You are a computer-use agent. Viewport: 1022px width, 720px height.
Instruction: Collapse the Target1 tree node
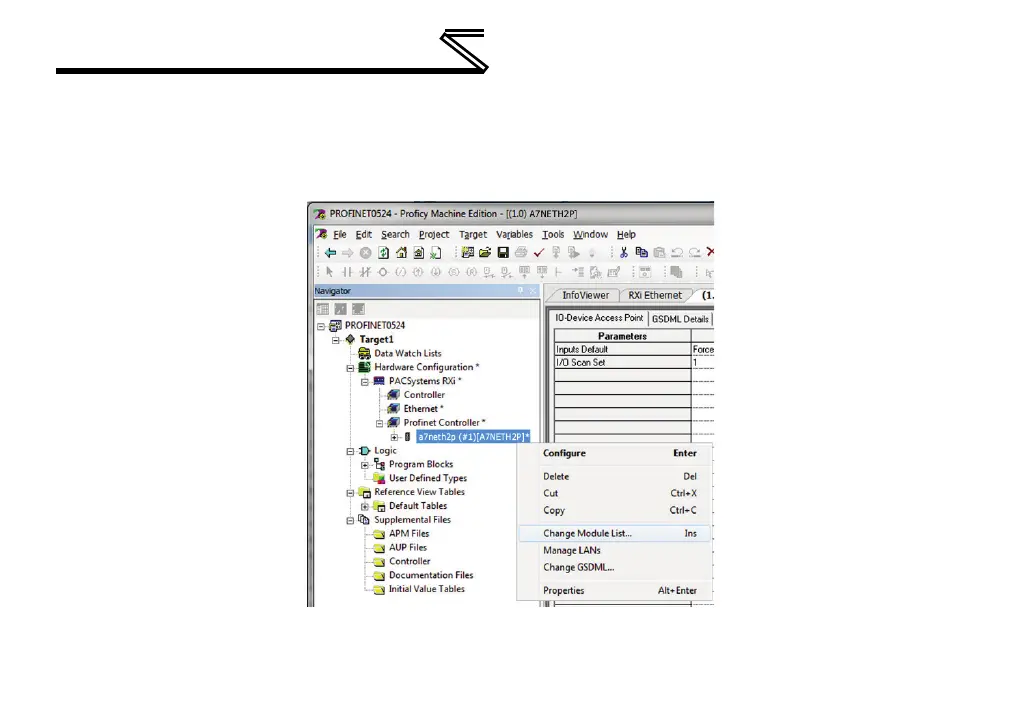(336, 340)
